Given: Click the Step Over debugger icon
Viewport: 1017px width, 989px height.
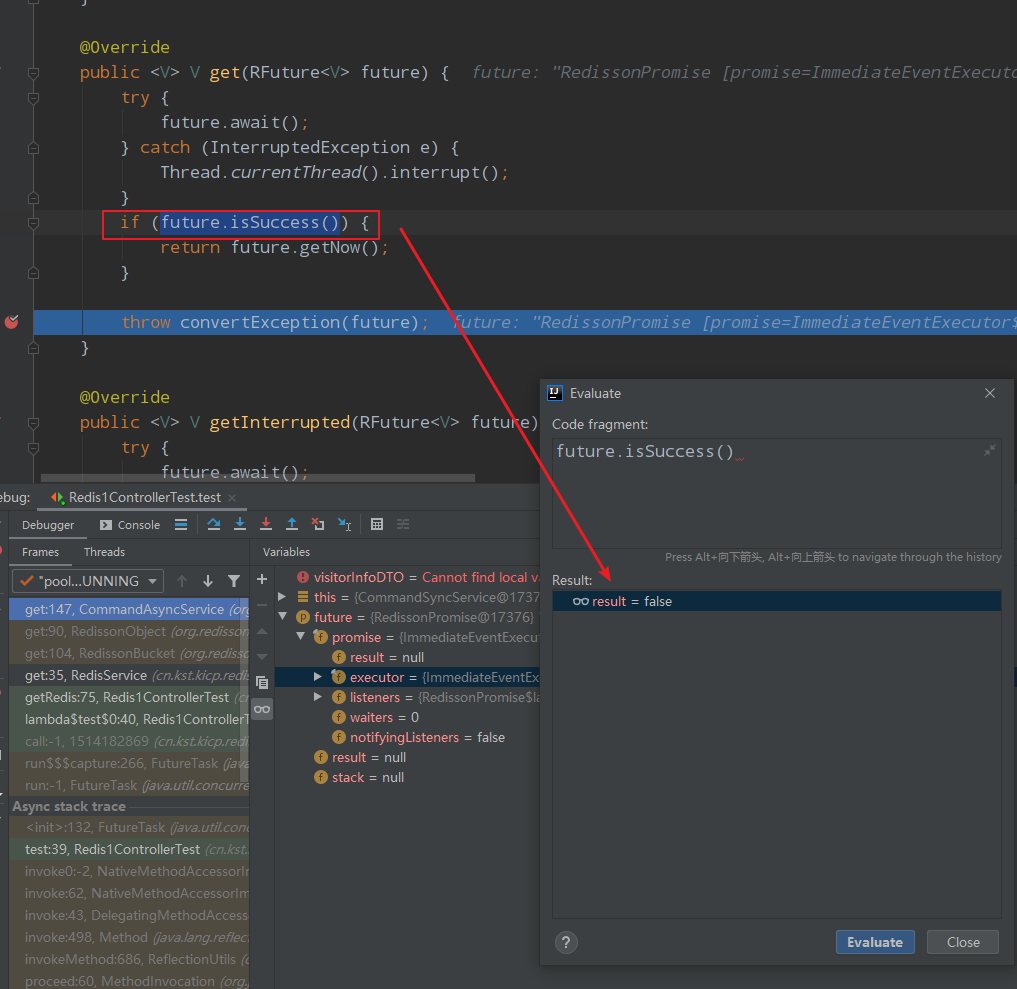Looking at the screenshot, I should coord(216,524).
